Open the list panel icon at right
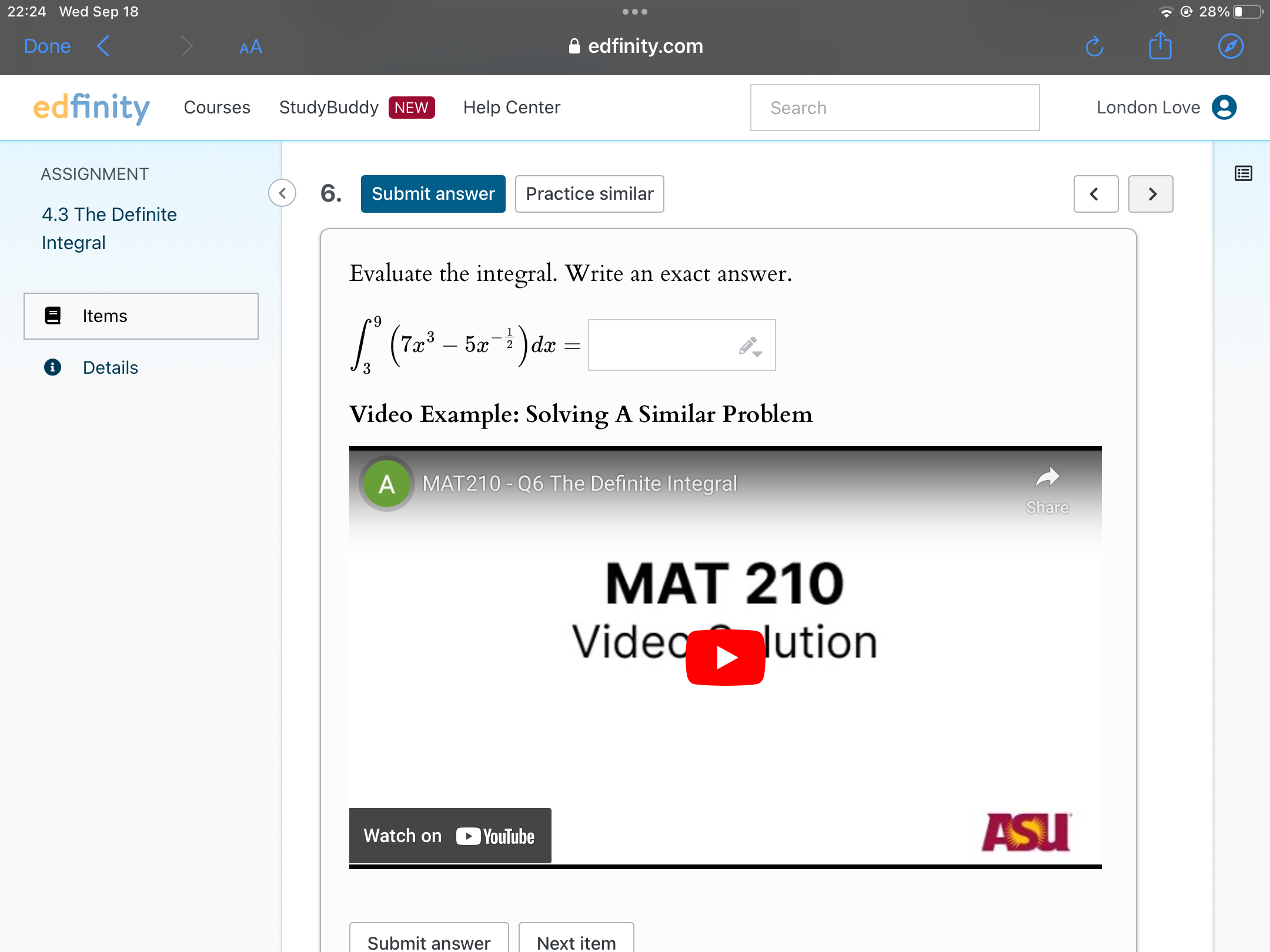This screenshot has width=1270, height=952. click(1243, 173)
